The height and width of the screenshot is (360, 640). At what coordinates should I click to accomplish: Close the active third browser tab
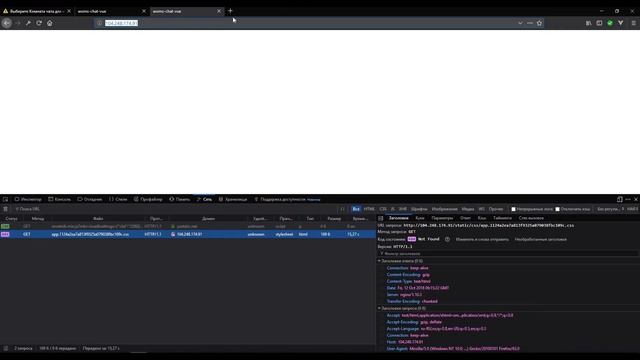click(219, 11)
